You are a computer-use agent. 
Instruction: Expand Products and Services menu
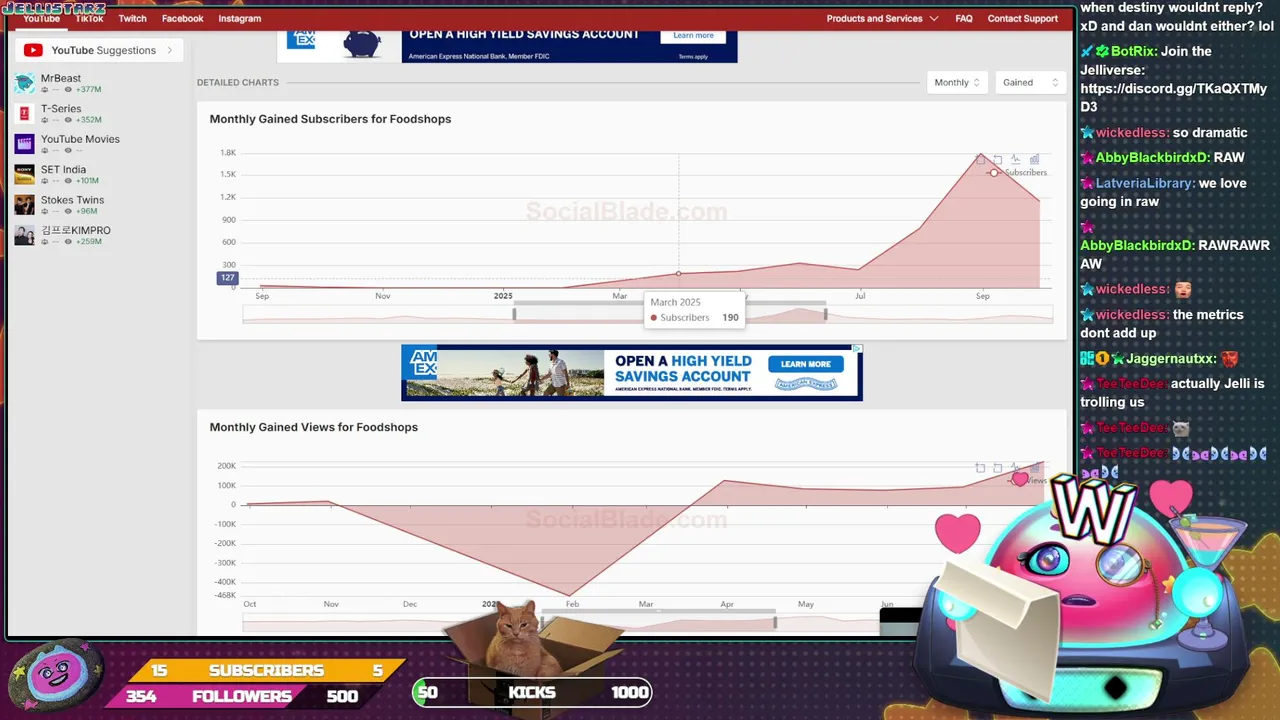click(882, 18)
